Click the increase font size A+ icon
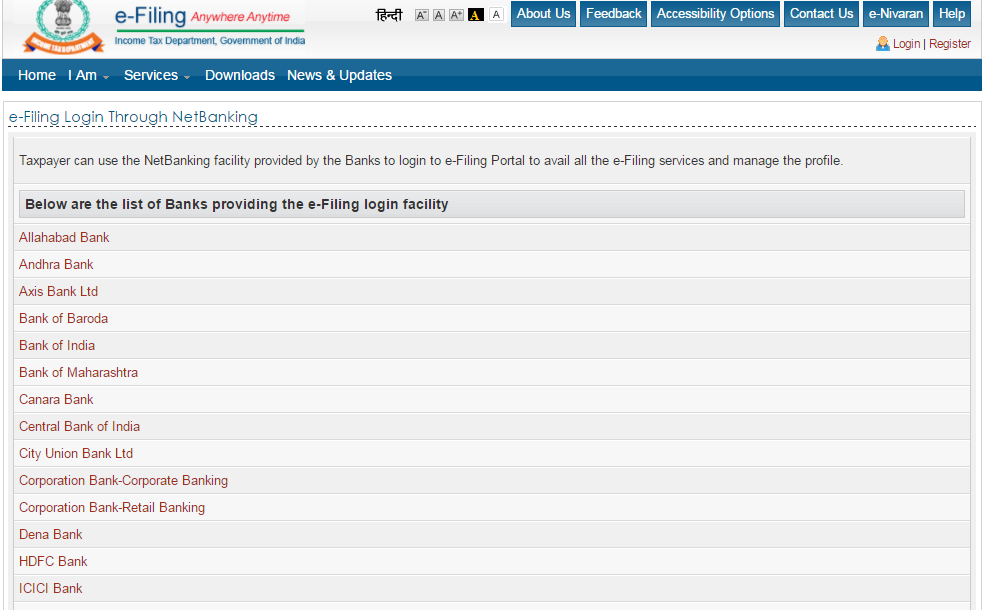Screen dimensions: 992x610 (456, 15)
